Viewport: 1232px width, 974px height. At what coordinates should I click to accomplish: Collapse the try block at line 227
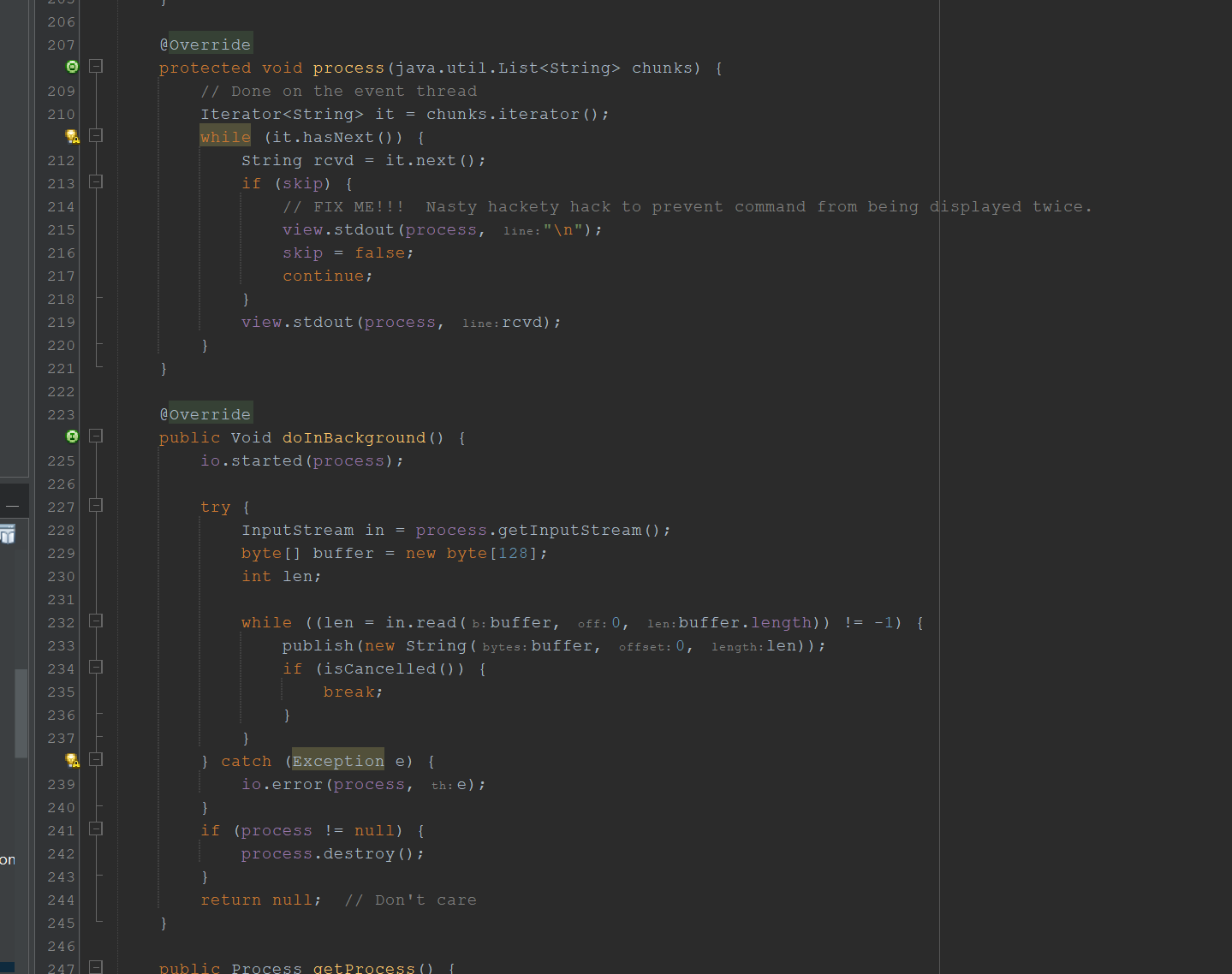click(x=96, y=506)
